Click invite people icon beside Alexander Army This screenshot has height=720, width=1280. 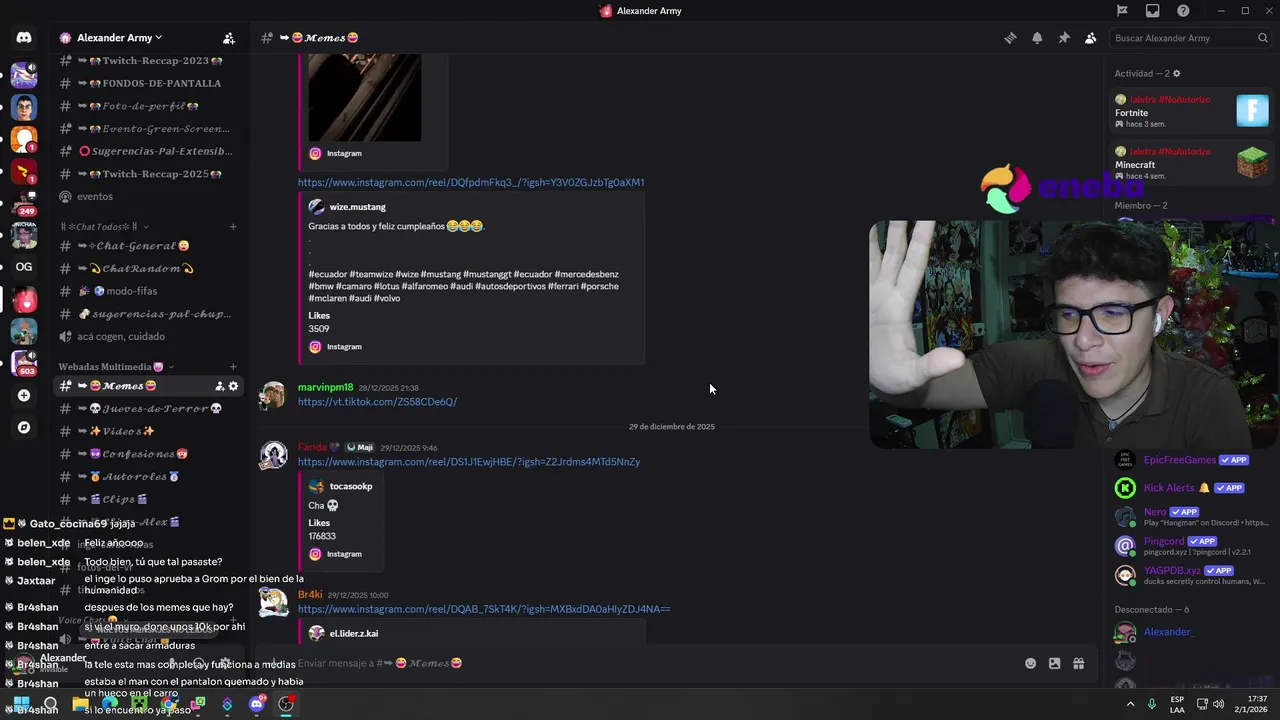click(x=229, y=38)
